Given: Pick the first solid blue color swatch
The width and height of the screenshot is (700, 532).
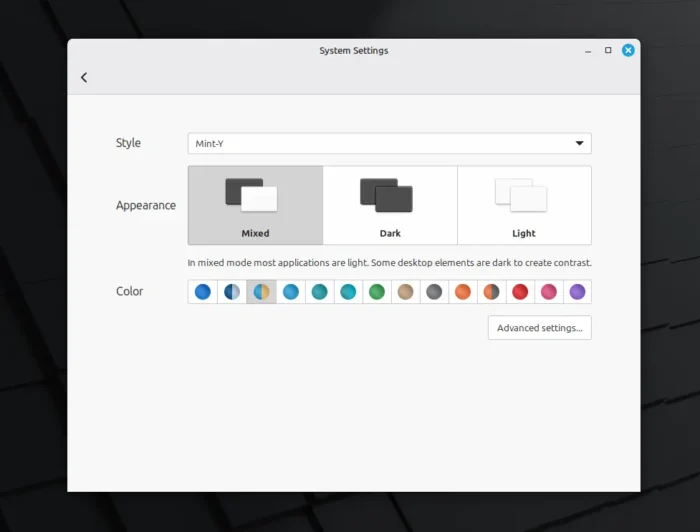Looking at the screenshot, I should [x=203, y=292].
